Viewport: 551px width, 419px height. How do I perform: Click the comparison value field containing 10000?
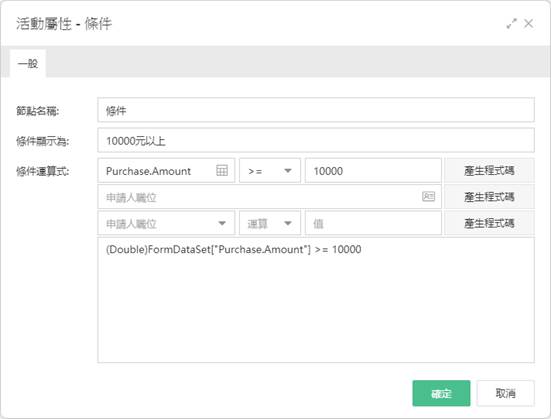click(x=373, y=171)
